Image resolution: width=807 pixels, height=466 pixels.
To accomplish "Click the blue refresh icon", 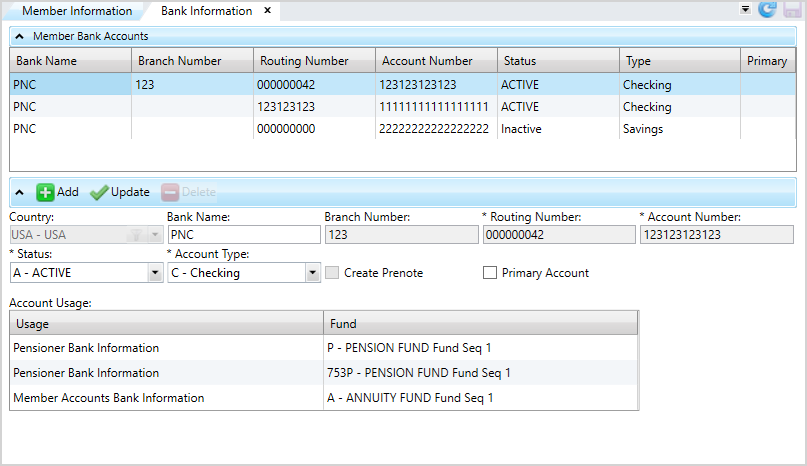I will click(767, 10).
